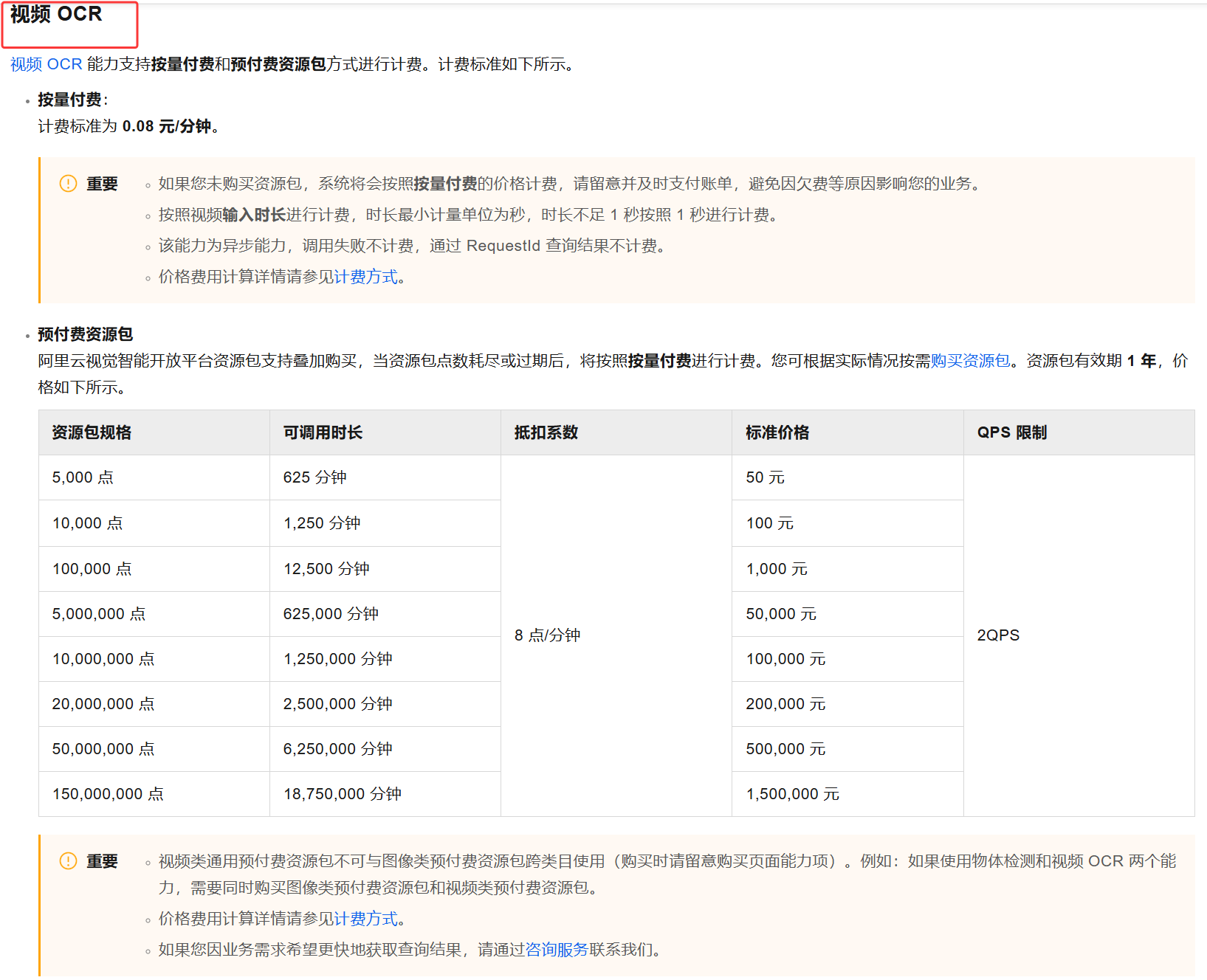Click the 50,000 元 price cell

(847, 614)
